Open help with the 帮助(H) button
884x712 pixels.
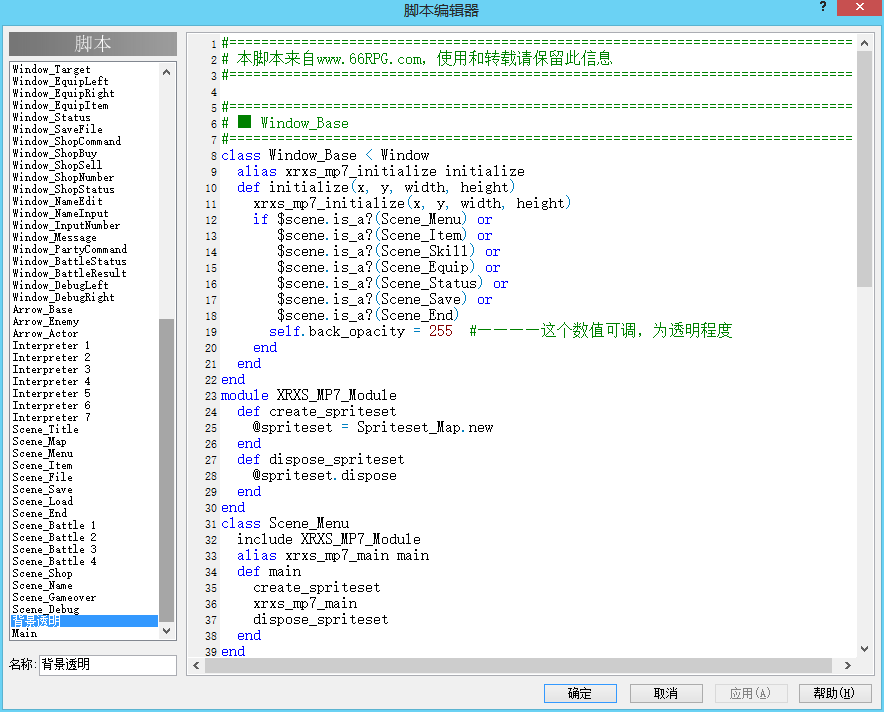pos(835,693)
